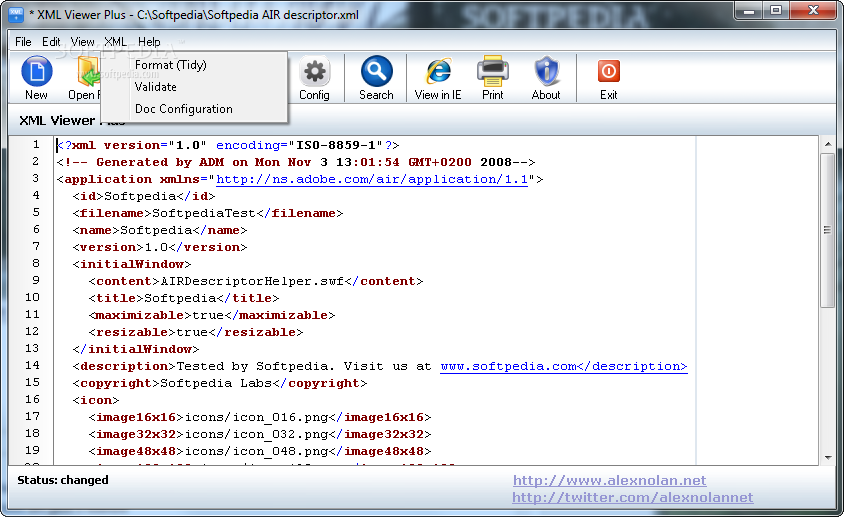The height and width of the screenshot is (517, 844).
Task: Open the Help menu
Action: pos(149,41)
